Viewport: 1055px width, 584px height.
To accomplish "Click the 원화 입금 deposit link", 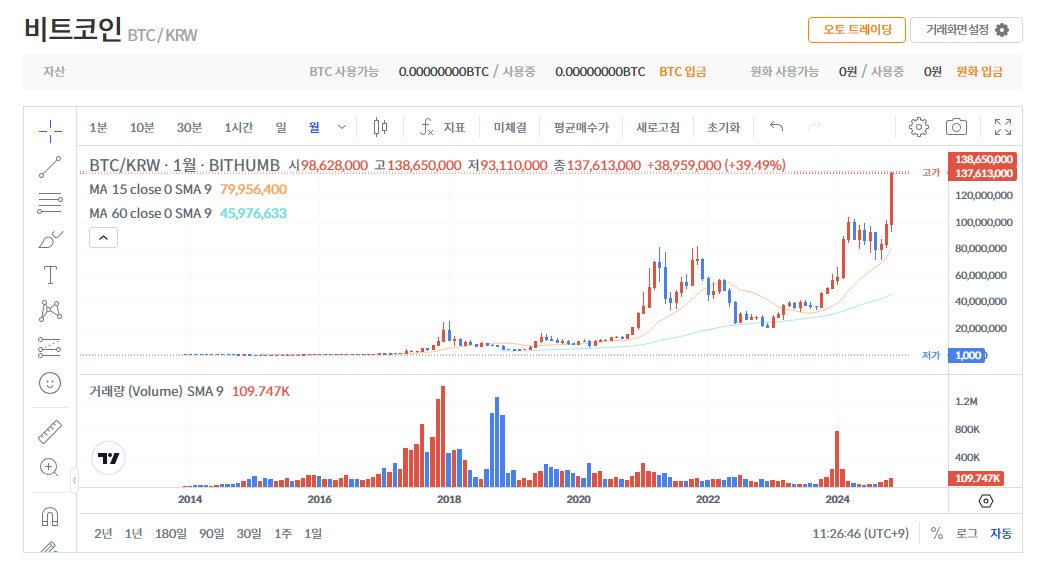I will [x=980, y=71].
